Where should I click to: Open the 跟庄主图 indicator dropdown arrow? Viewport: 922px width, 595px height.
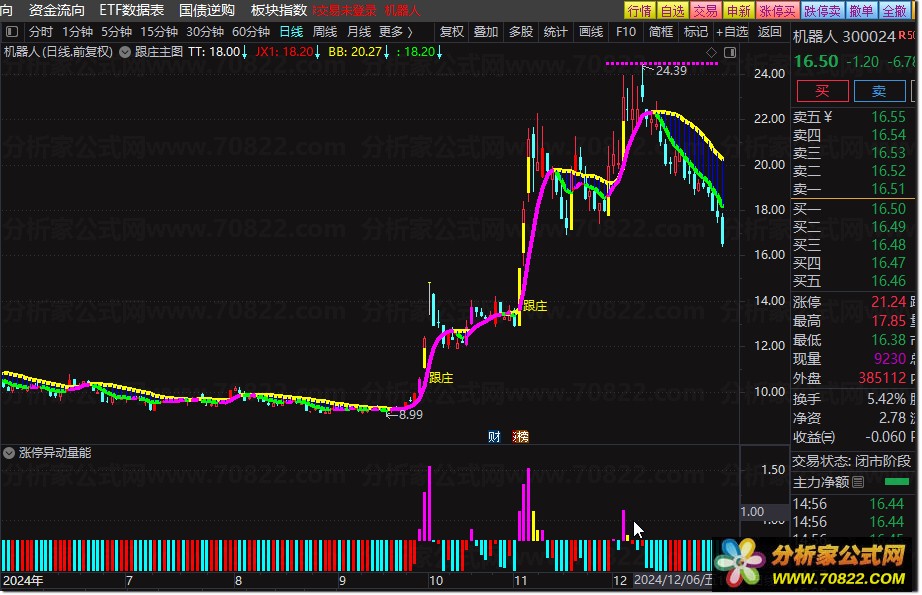tap(125, 52)
